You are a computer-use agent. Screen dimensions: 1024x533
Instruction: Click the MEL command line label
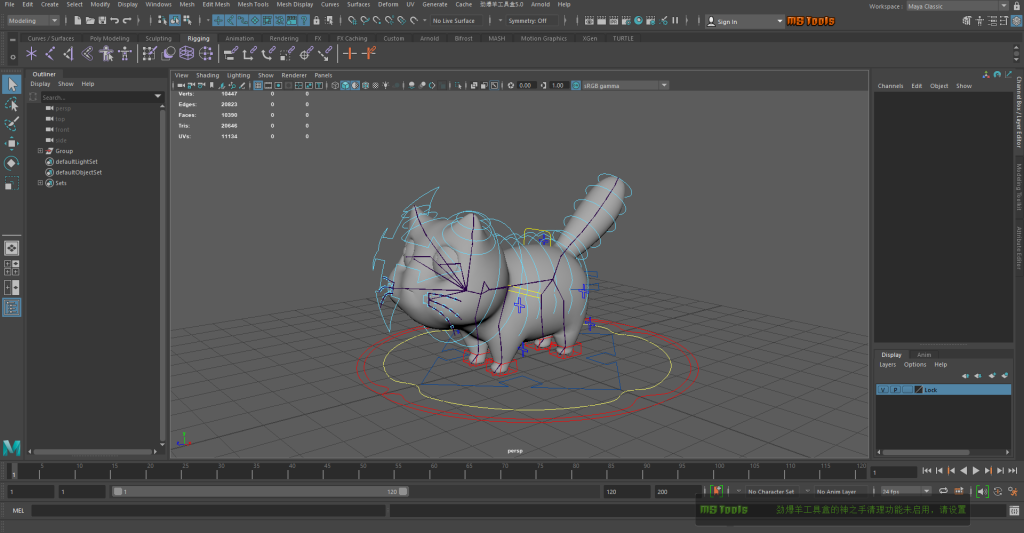18,511
